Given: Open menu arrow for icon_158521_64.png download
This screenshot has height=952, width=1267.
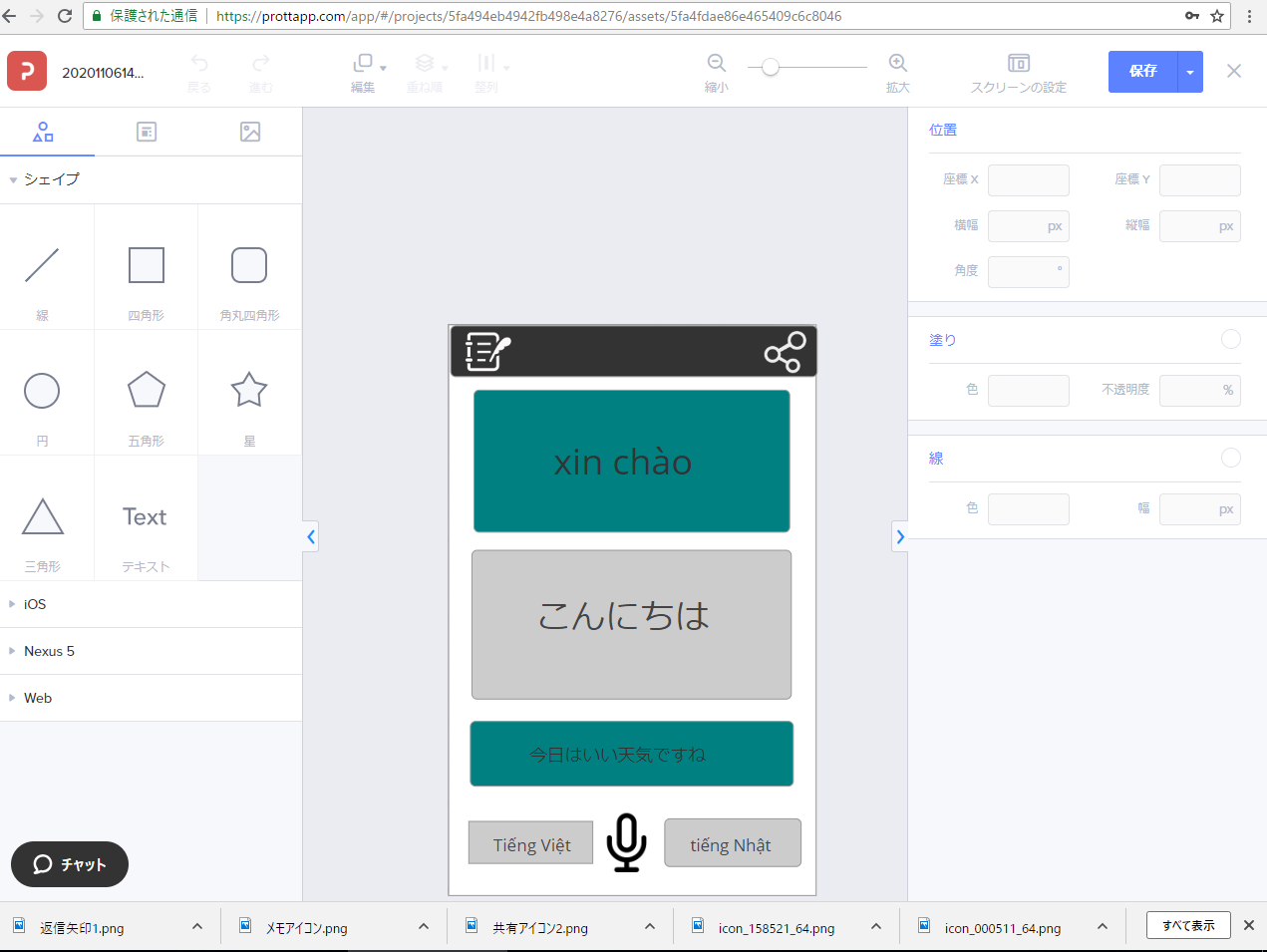Looking at the screenshot, I should (x=876, y=926).
